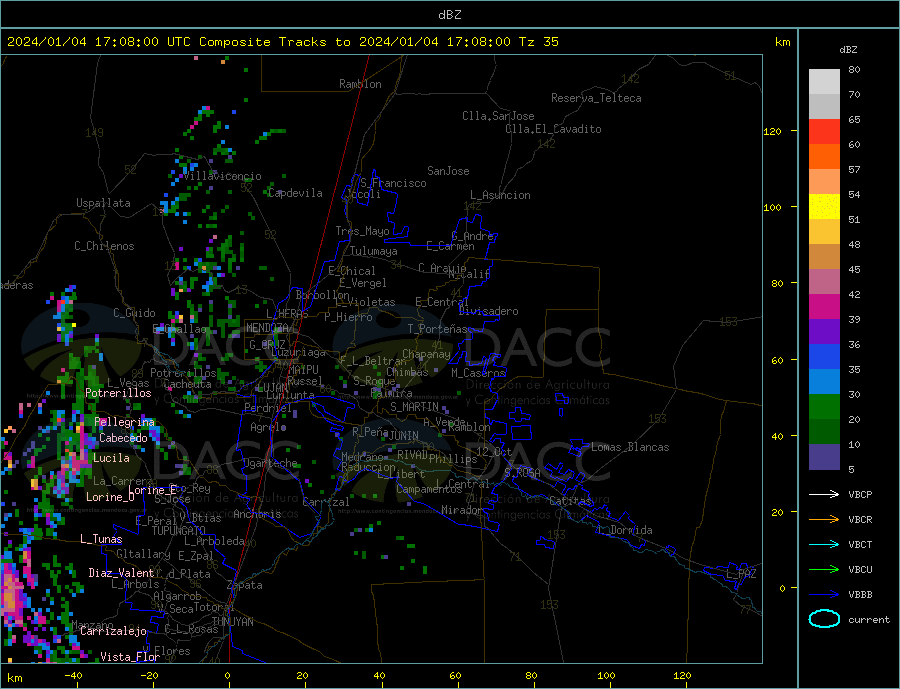This screenshot has width=900, height=689.
Task: Click the '-40' tick on the x-axis
Action: (x=73, y=676)
